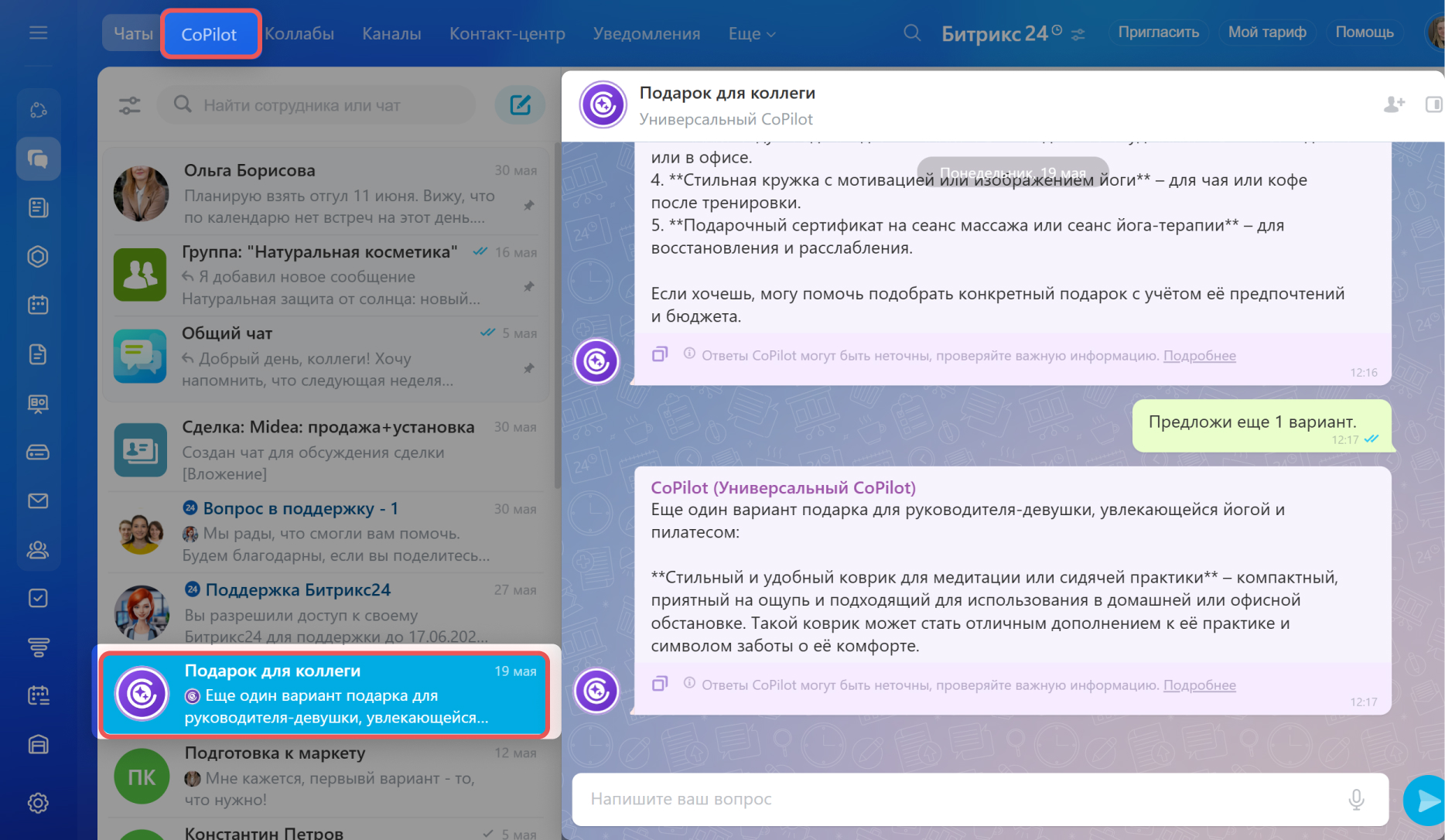Screen dimensions: 1445x840
Task: Open the Messenger chat icon in the sidebar
Action: [x=38, y=159]
